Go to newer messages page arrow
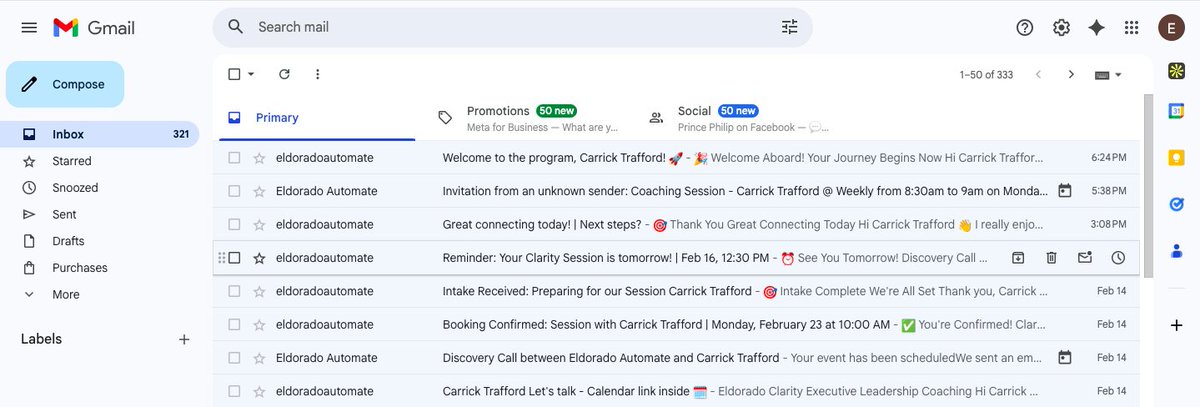This screenshot has height=407, width=1200. (x=1038, y=74)
